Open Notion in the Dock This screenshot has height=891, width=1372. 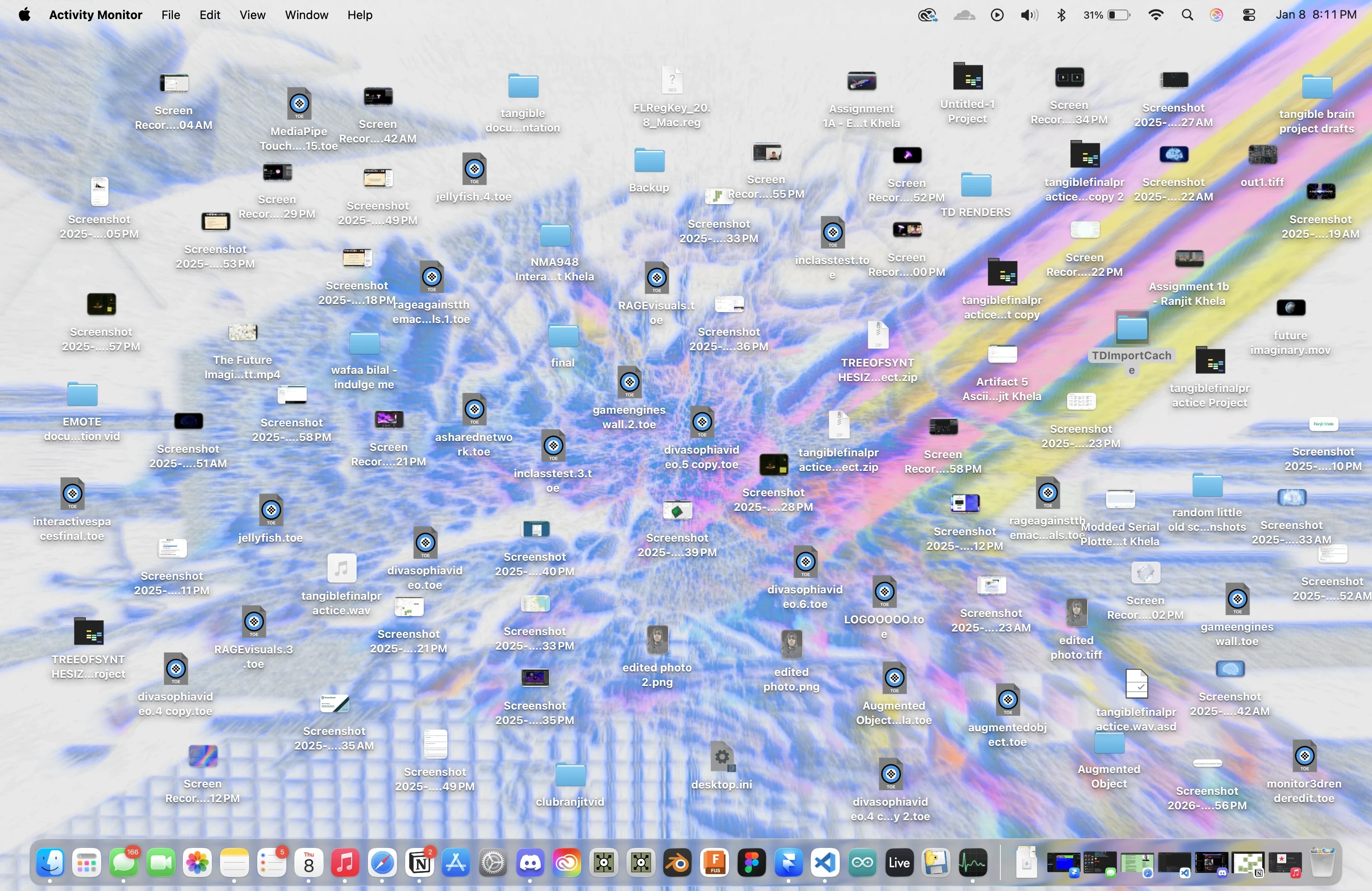[420, 863]
